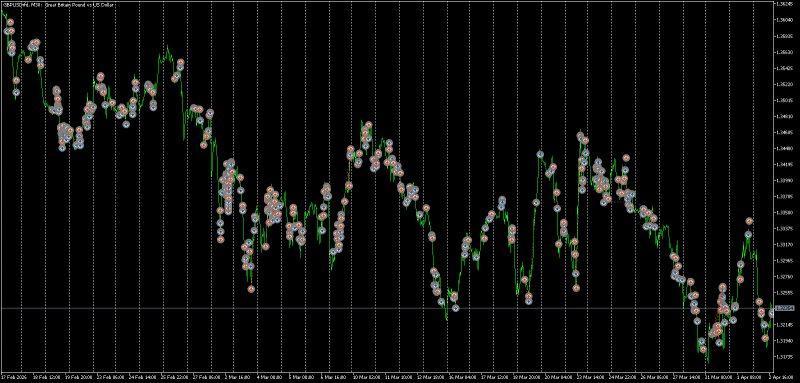800x383 pixels.
Task: Click the lowest trade marker at the 3 Mar dip
Action: 251,289
